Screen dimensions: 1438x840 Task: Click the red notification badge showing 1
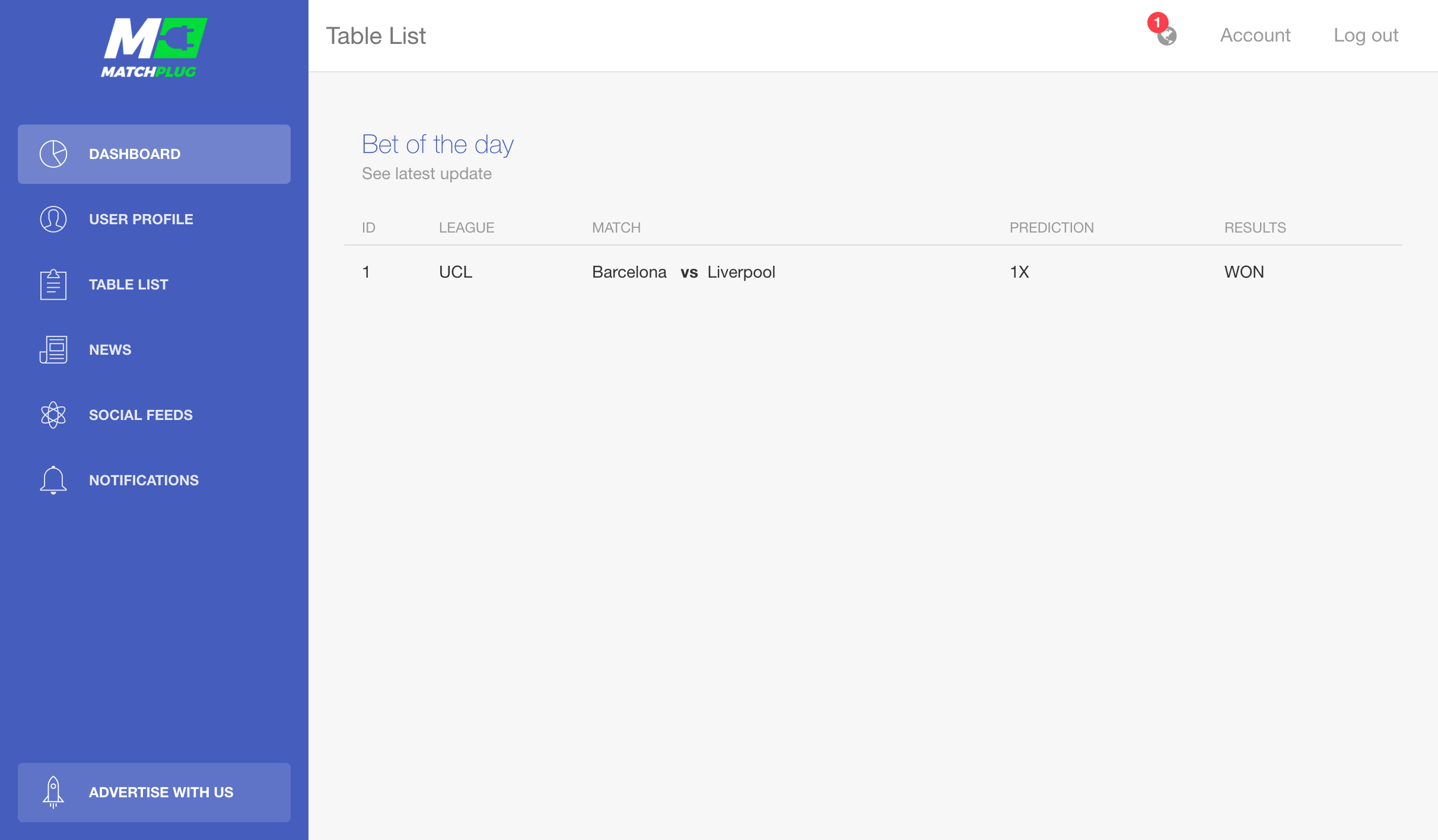tap(1157, 23)
